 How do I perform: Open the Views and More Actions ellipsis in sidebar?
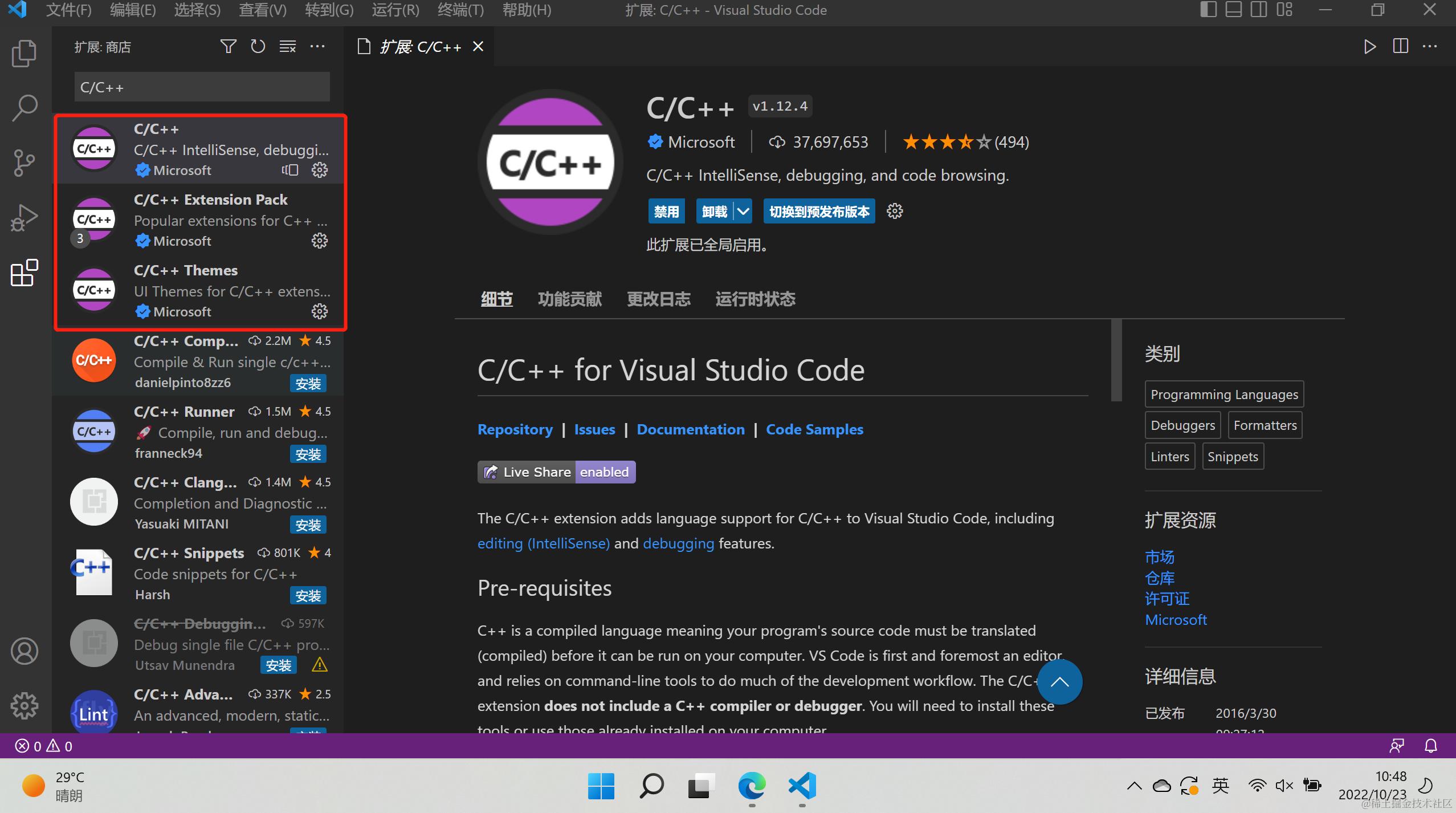(x=317, y=47)
